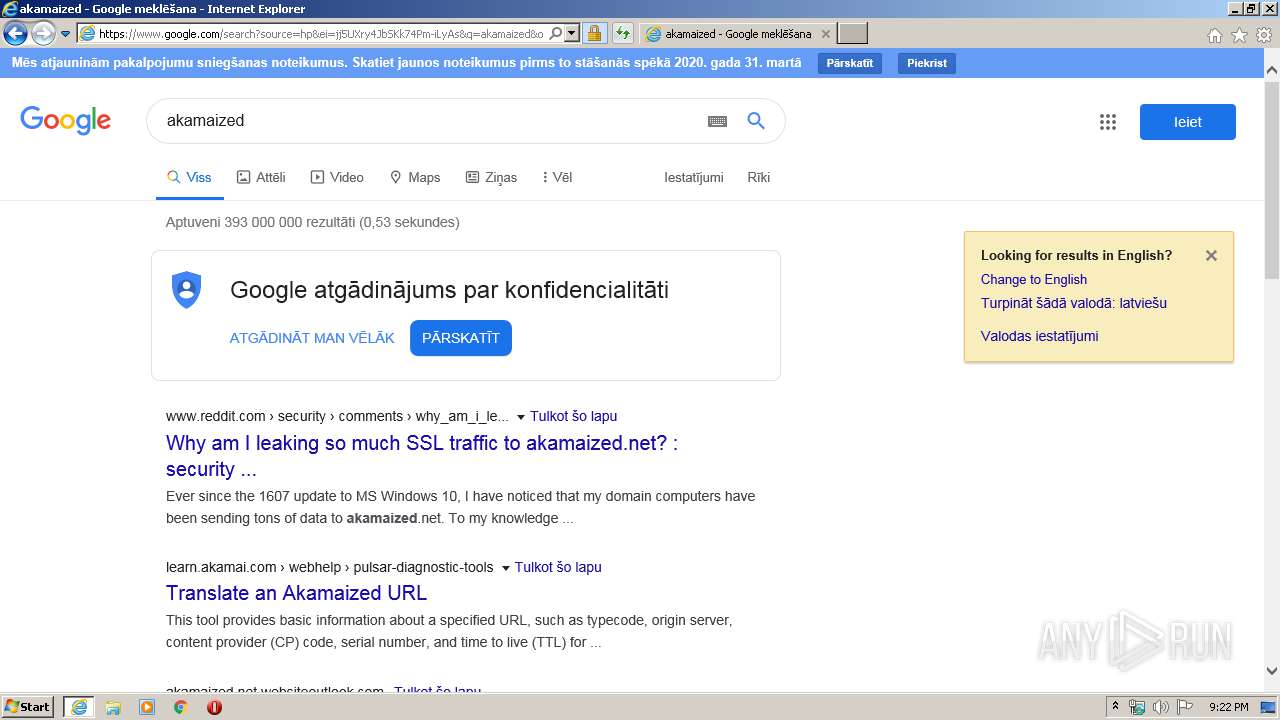
Task: Open File Explorer folder taskbar icon
Action: point(113,707)
